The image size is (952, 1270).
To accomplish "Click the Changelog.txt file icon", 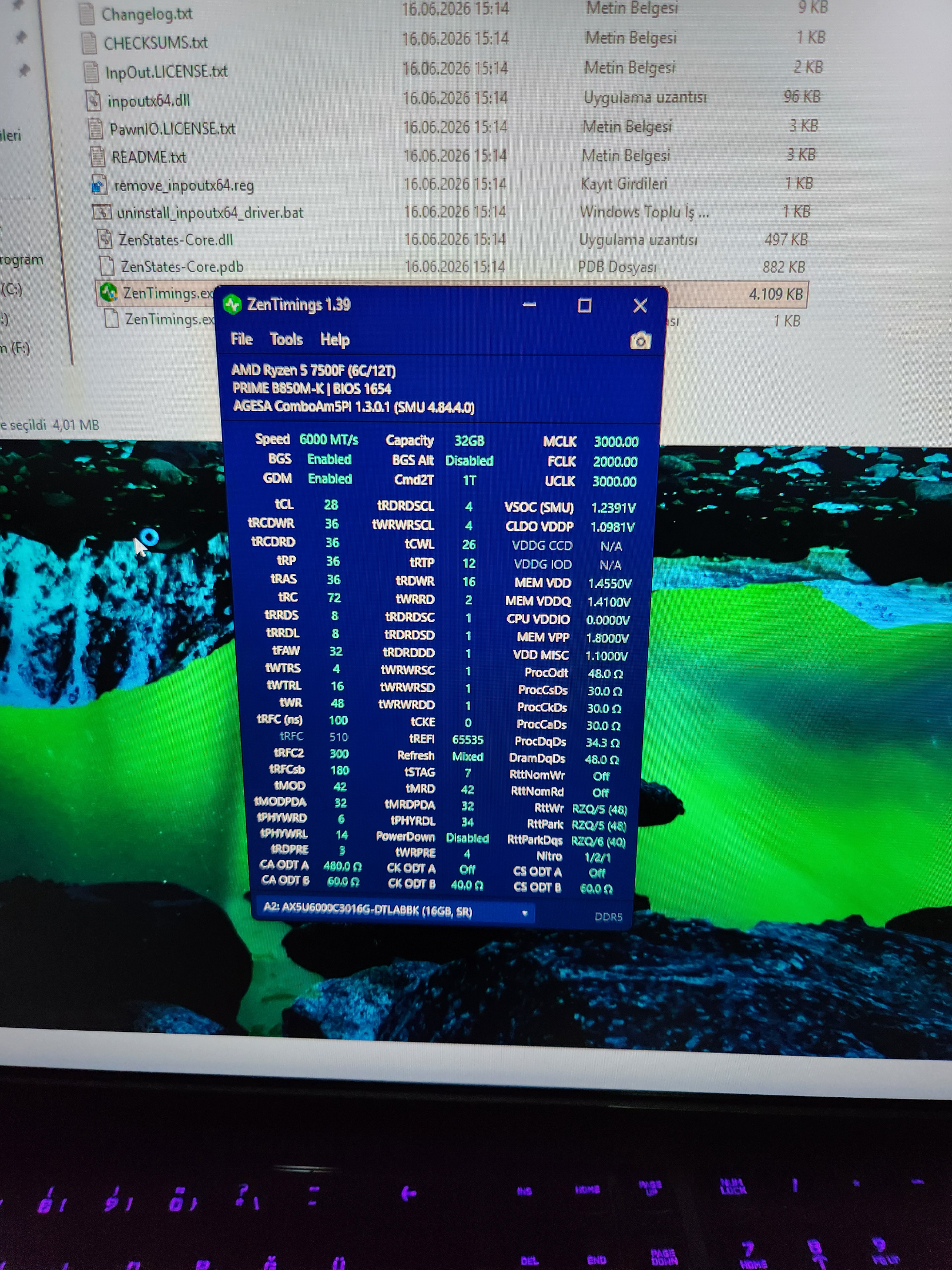I will point(87,14).
